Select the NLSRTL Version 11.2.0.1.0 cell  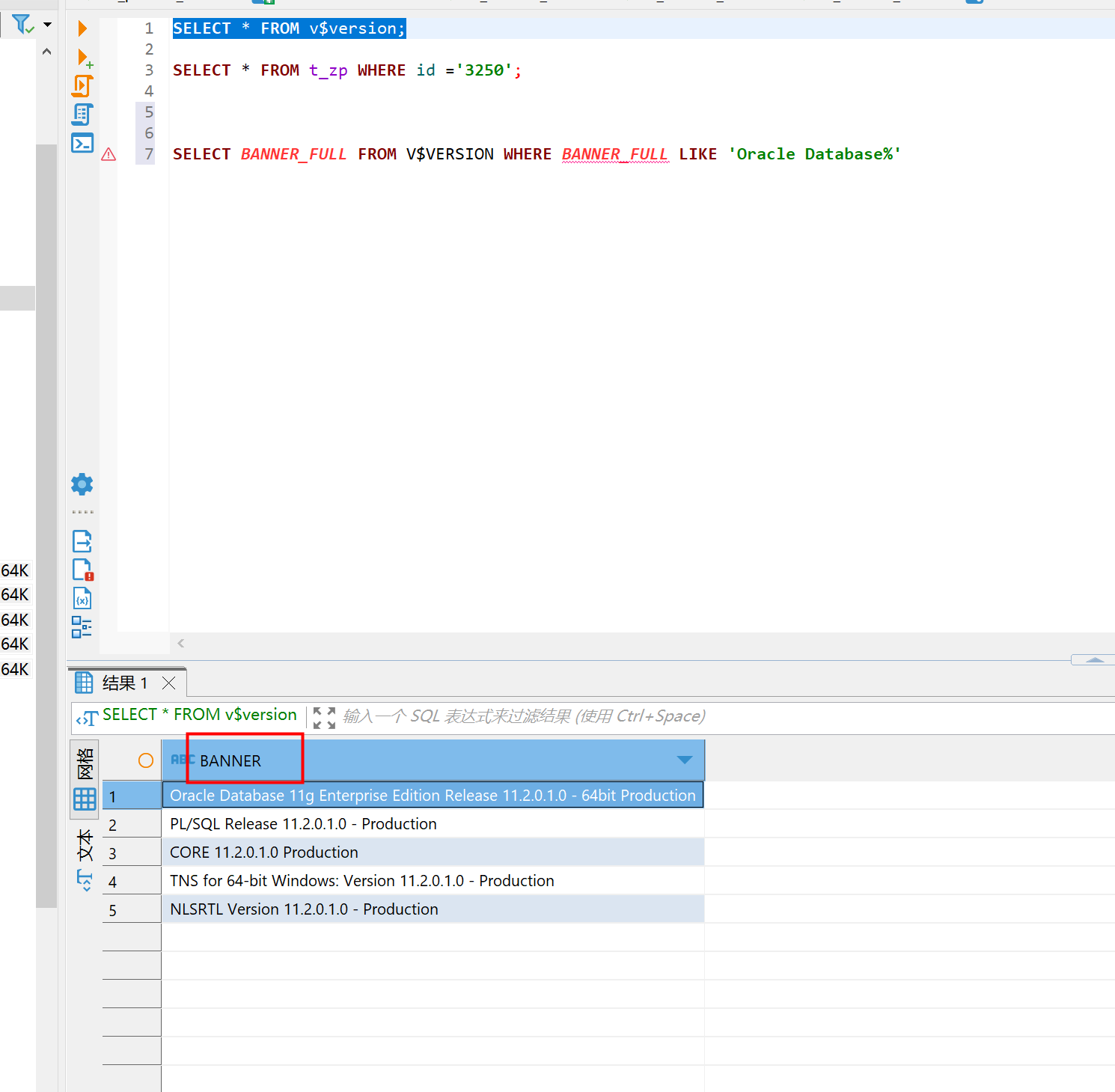click(x=433, y=909)
